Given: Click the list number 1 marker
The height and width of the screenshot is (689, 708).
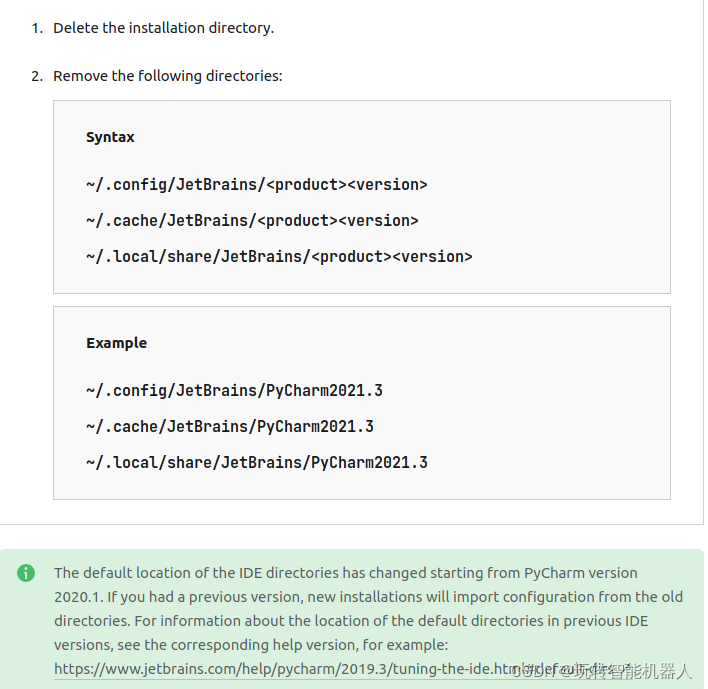Looking at the screenshot, I should click(x=37, y=28).
